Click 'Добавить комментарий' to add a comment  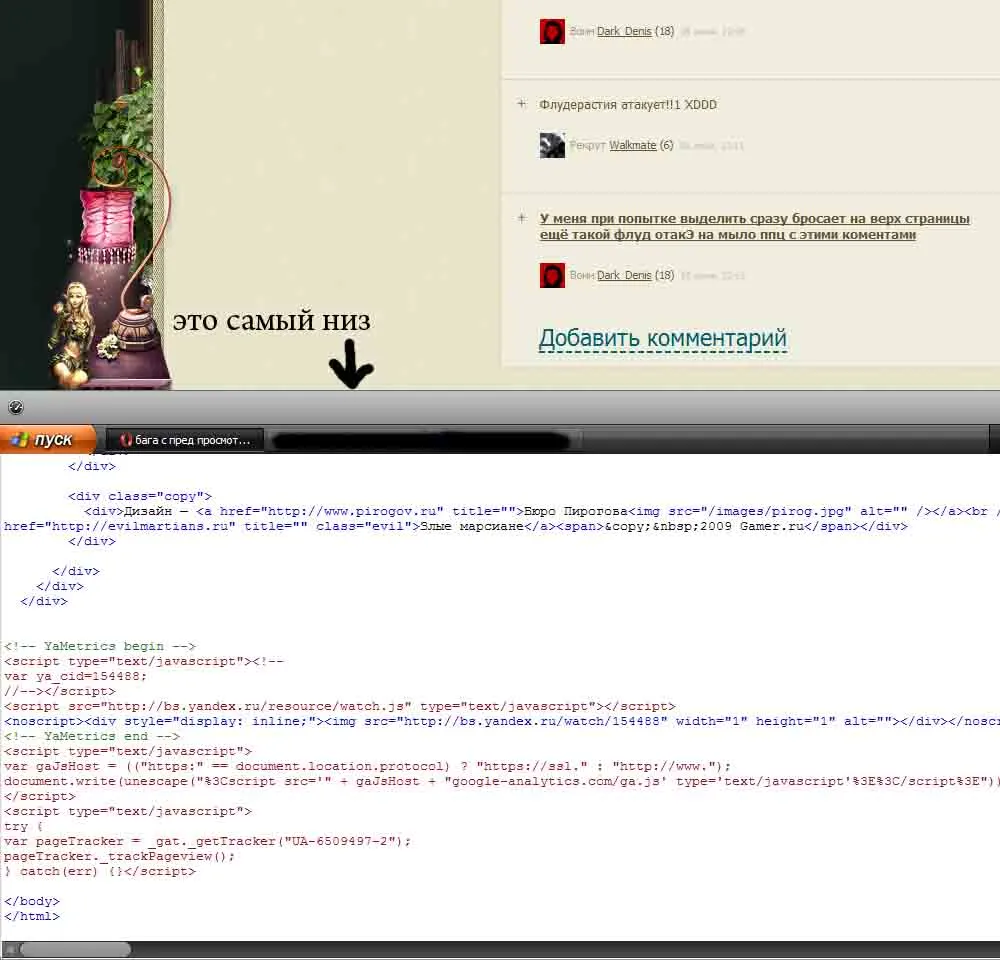tap(662, 338)
